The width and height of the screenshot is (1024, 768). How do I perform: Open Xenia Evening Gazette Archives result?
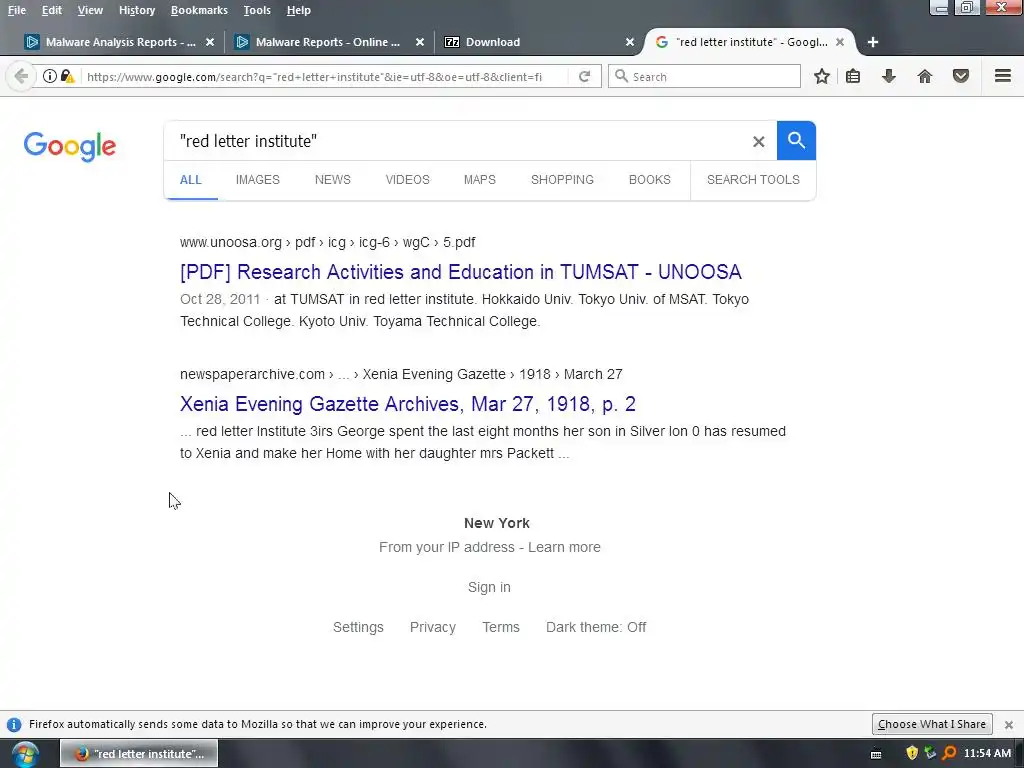pos(408,404)
